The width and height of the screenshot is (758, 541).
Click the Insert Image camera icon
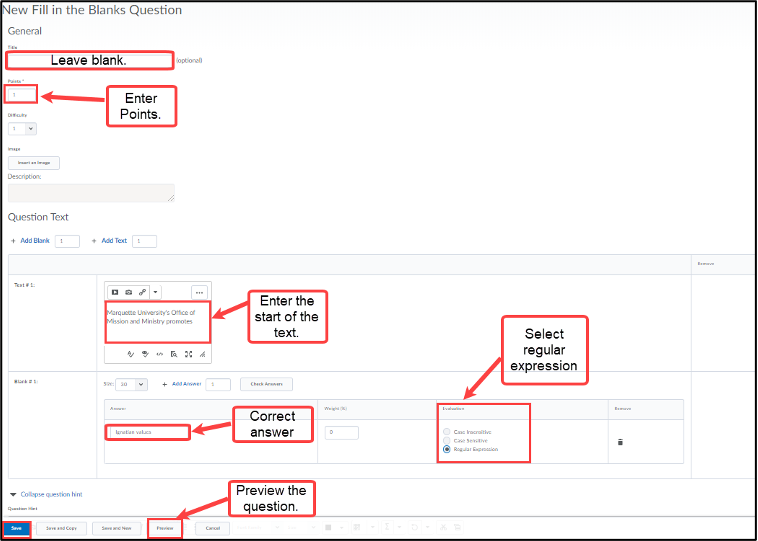[128, 292]
